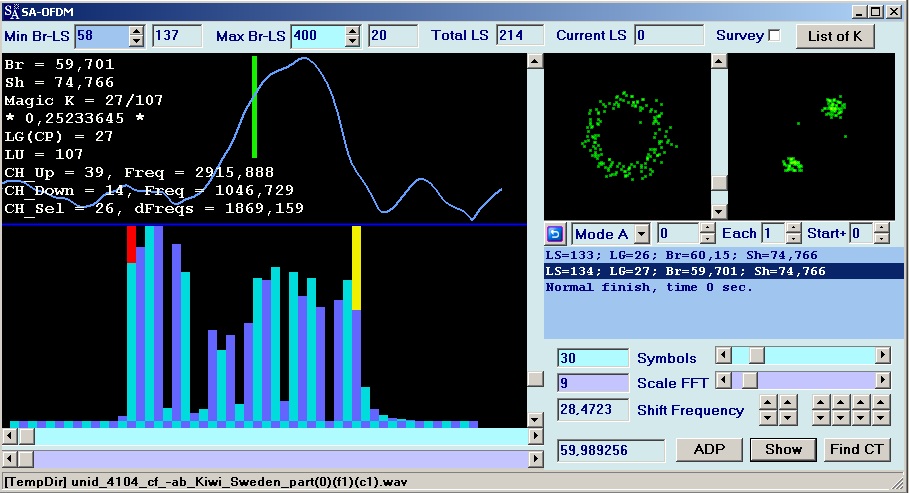Focus the Current LS field
This screenshot has height=493, width=909.
coord(670,36)
